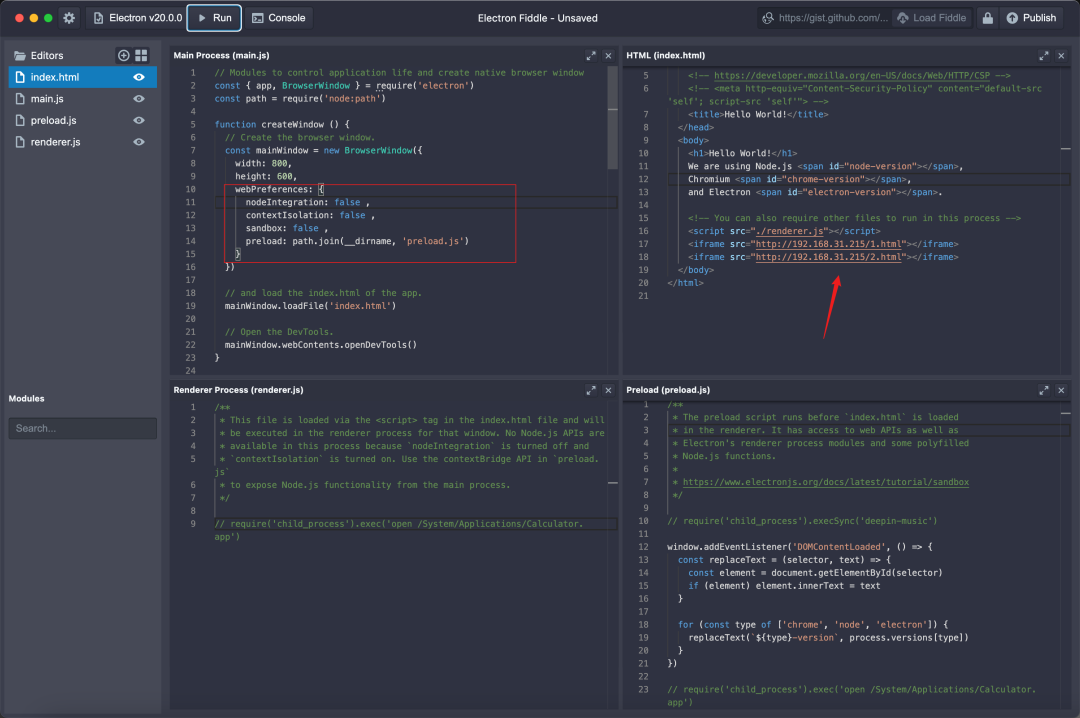1080x718 pixels.
Task: Click the macOS yellow minimize window button
Action: point(34,18)
